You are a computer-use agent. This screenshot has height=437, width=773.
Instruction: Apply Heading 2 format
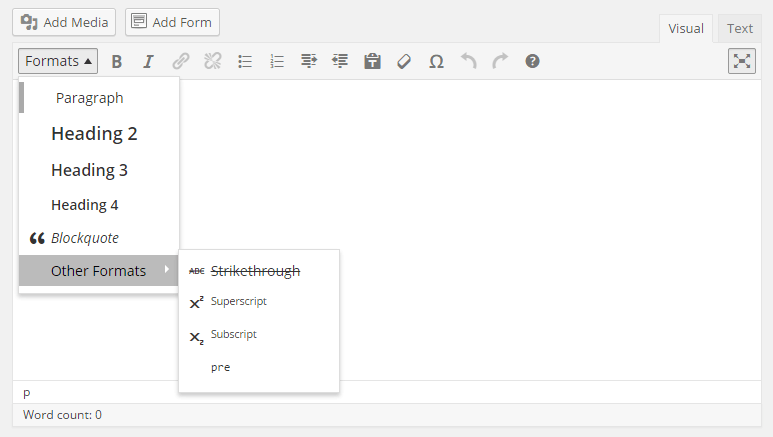pyautogui.click(x=99, y=134)
